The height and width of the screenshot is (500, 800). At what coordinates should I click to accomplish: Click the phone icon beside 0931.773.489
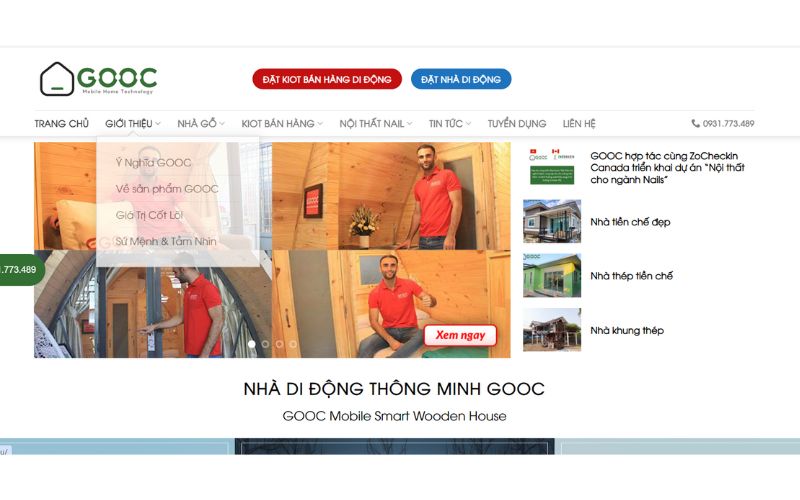coord(695,123)
